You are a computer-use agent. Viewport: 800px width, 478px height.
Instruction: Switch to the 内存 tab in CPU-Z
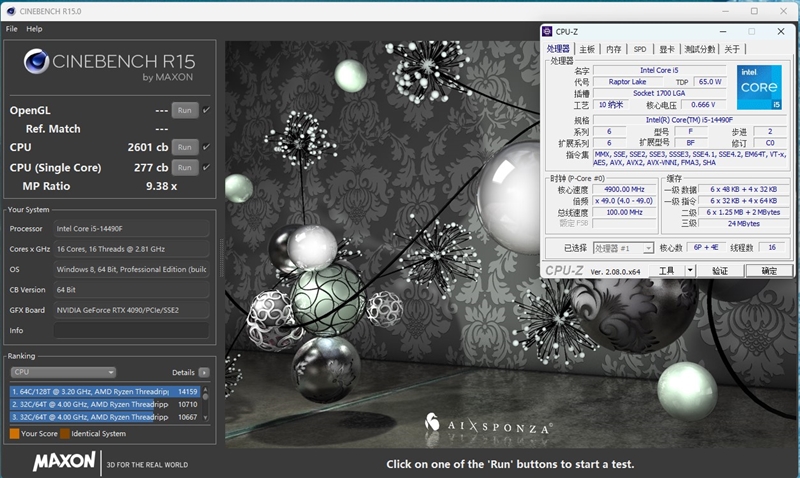point(614,49)
